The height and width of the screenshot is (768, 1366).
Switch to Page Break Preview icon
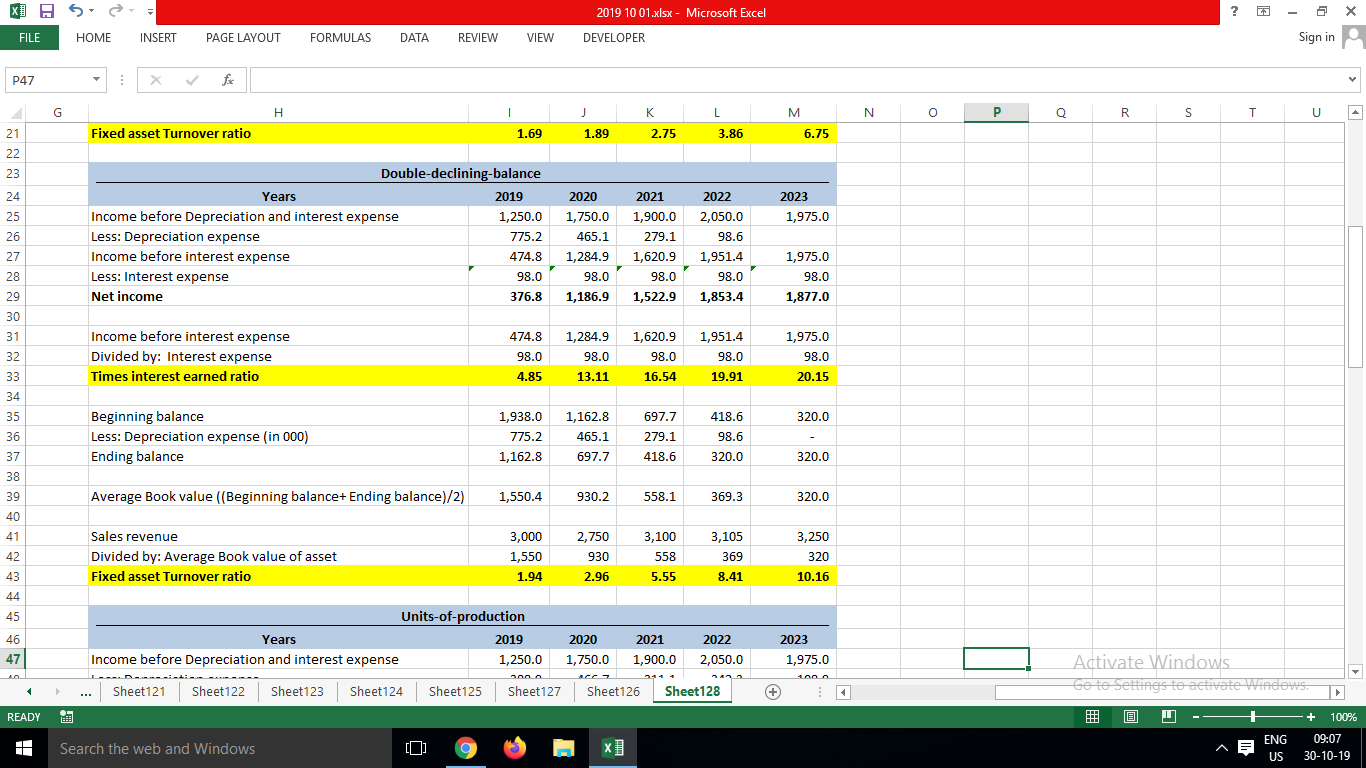pyautogui.click(x=1168, y=717)
